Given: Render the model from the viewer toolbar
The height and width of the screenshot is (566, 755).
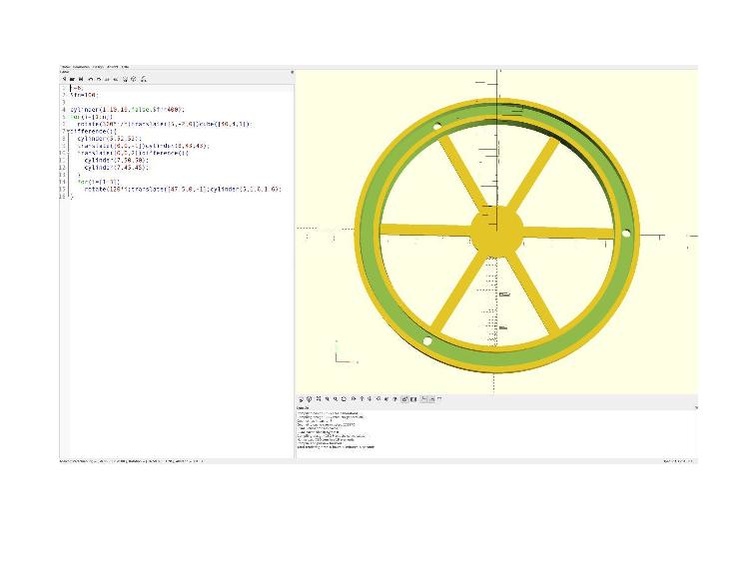Looking at the screenshot, I should tap(310, 399).
